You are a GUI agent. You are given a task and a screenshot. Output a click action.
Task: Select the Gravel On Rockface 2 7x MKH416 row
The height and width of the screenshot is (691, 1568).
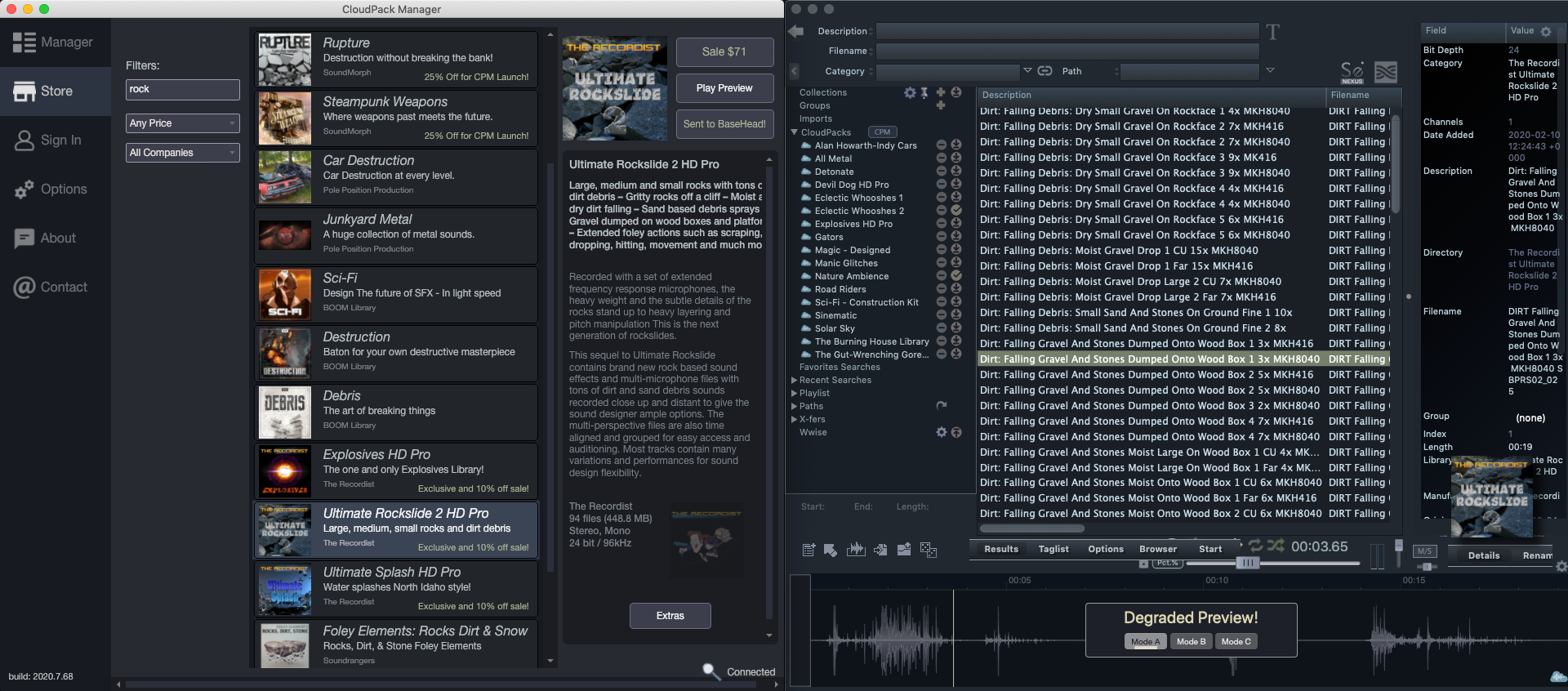click(1184, 127)
